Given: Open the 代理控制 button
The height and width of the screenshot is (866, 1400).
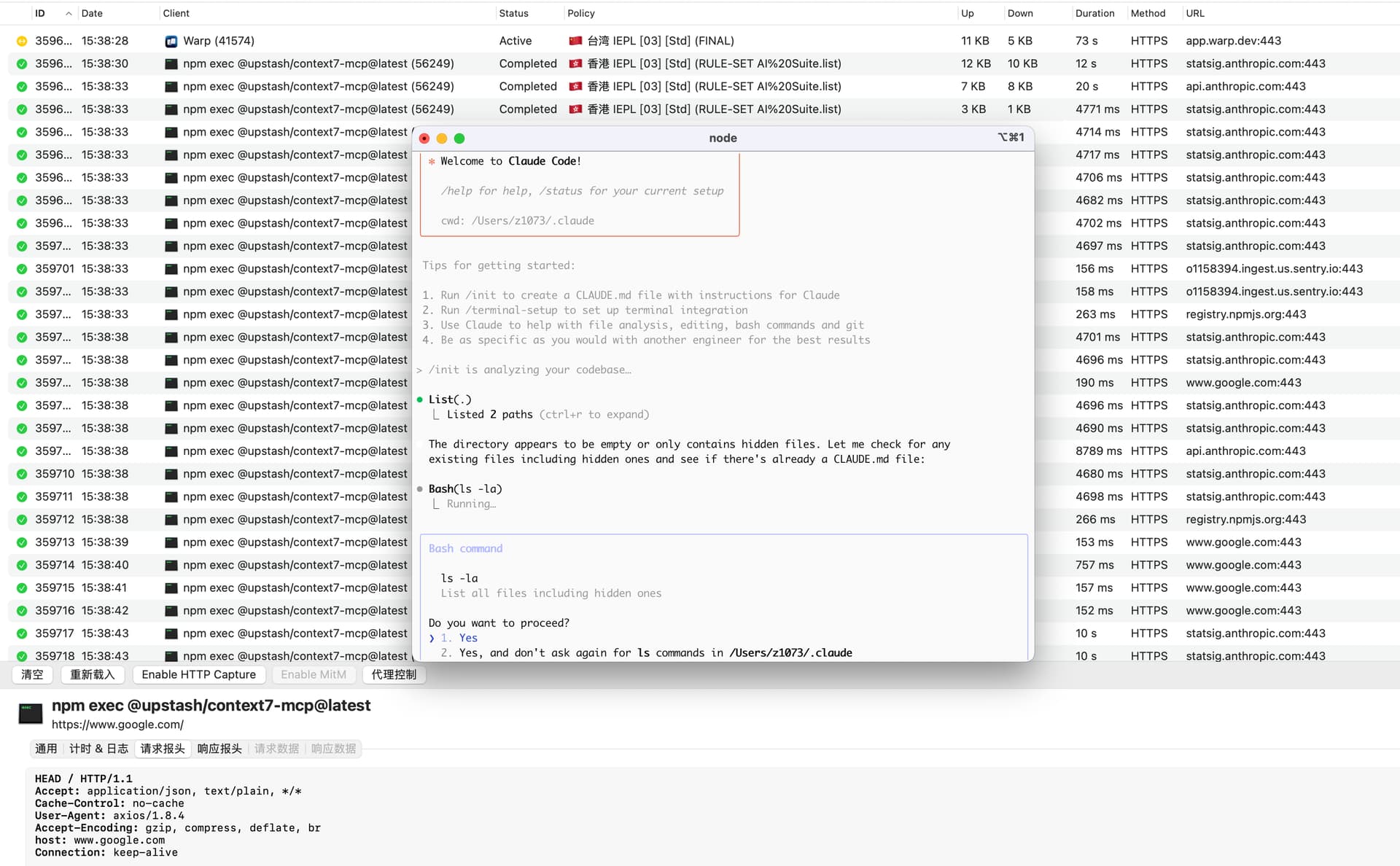Looking at the screenshot, I should tap(394, 675).
